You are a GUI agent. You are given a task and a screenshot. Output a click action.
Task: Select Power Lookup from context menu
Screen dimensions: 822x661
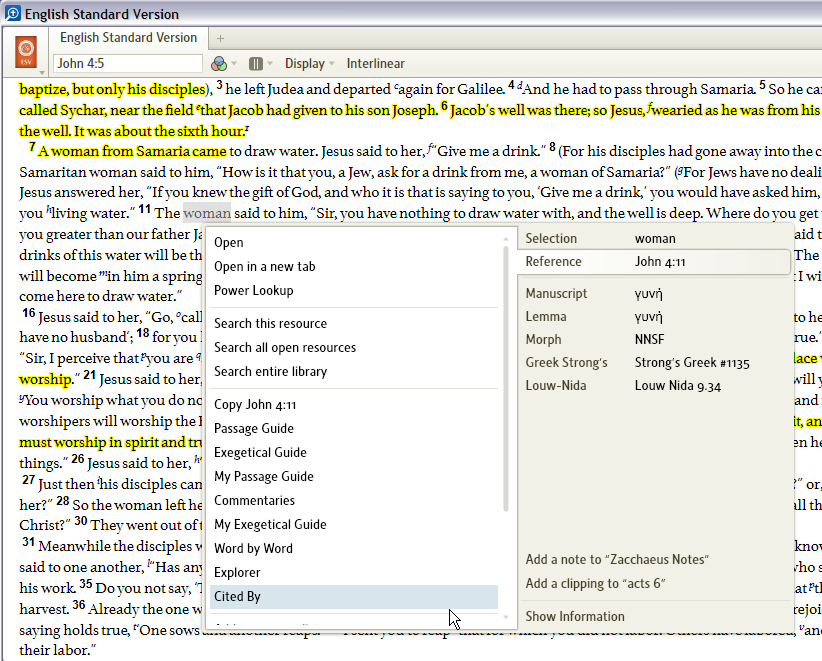[x=354, y=291]
